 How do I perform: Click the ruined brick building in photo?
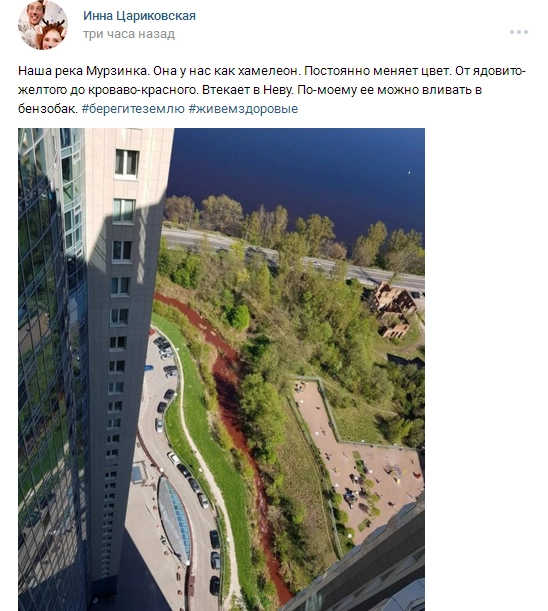point(392,309)
